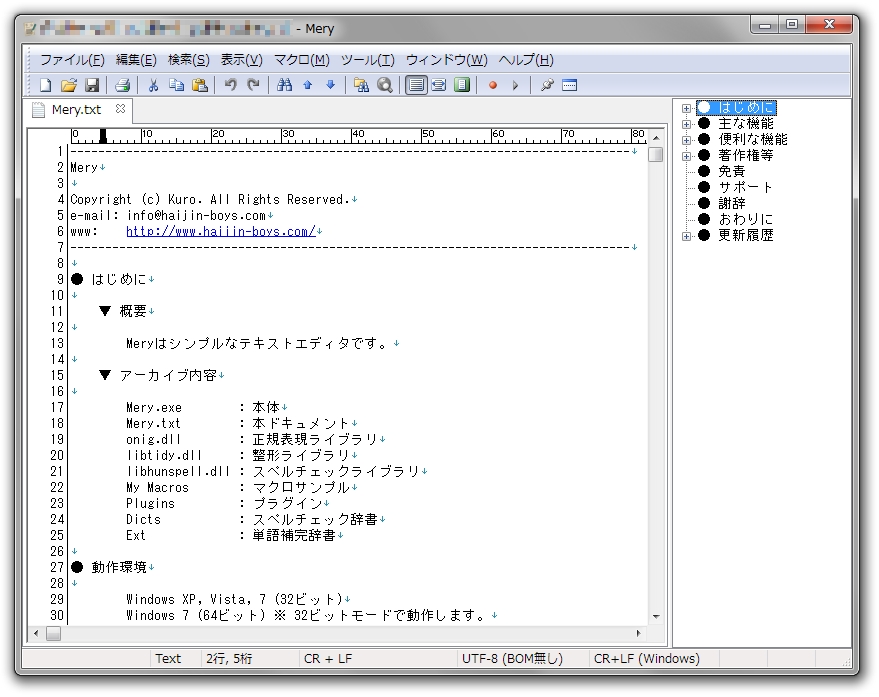Click the Find Next down arrow icon
879x697 pixels.
tap(331, 85)
